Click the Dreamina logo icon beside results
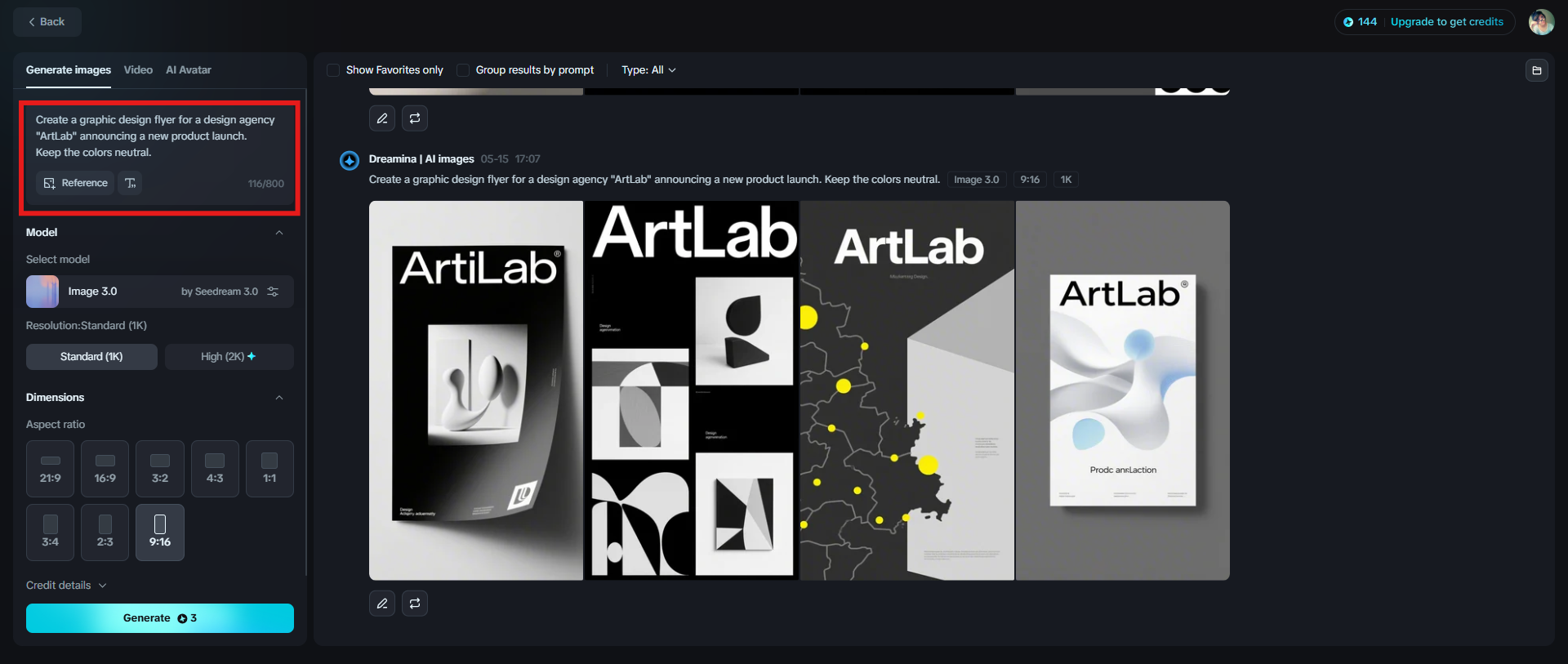Image resolution: width=1568 pixels, height=664 pixels. coord(350,160)
